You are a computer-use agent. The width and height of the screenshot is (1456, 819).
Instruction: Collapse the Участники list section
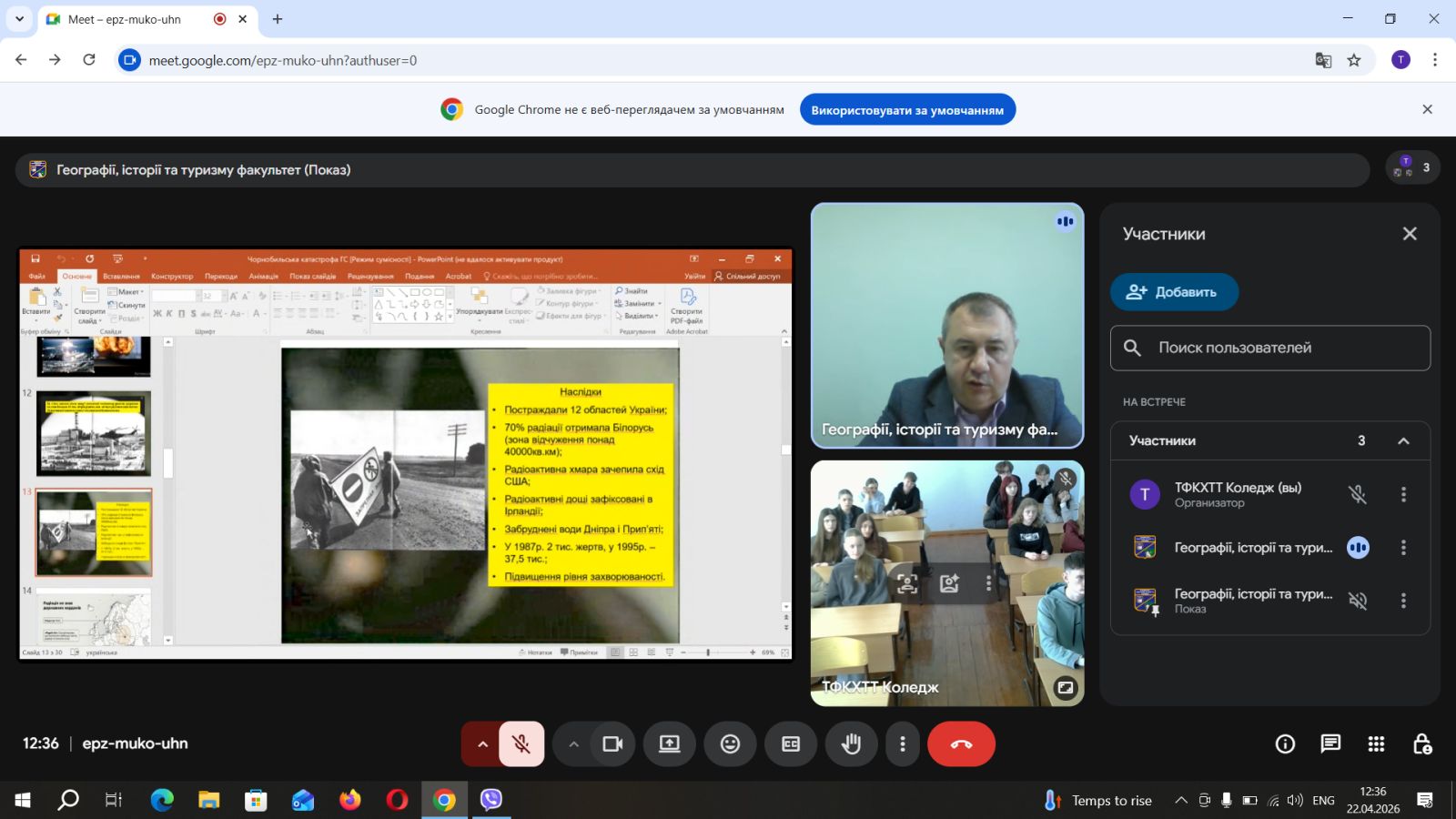click(x=1403, y=440)
